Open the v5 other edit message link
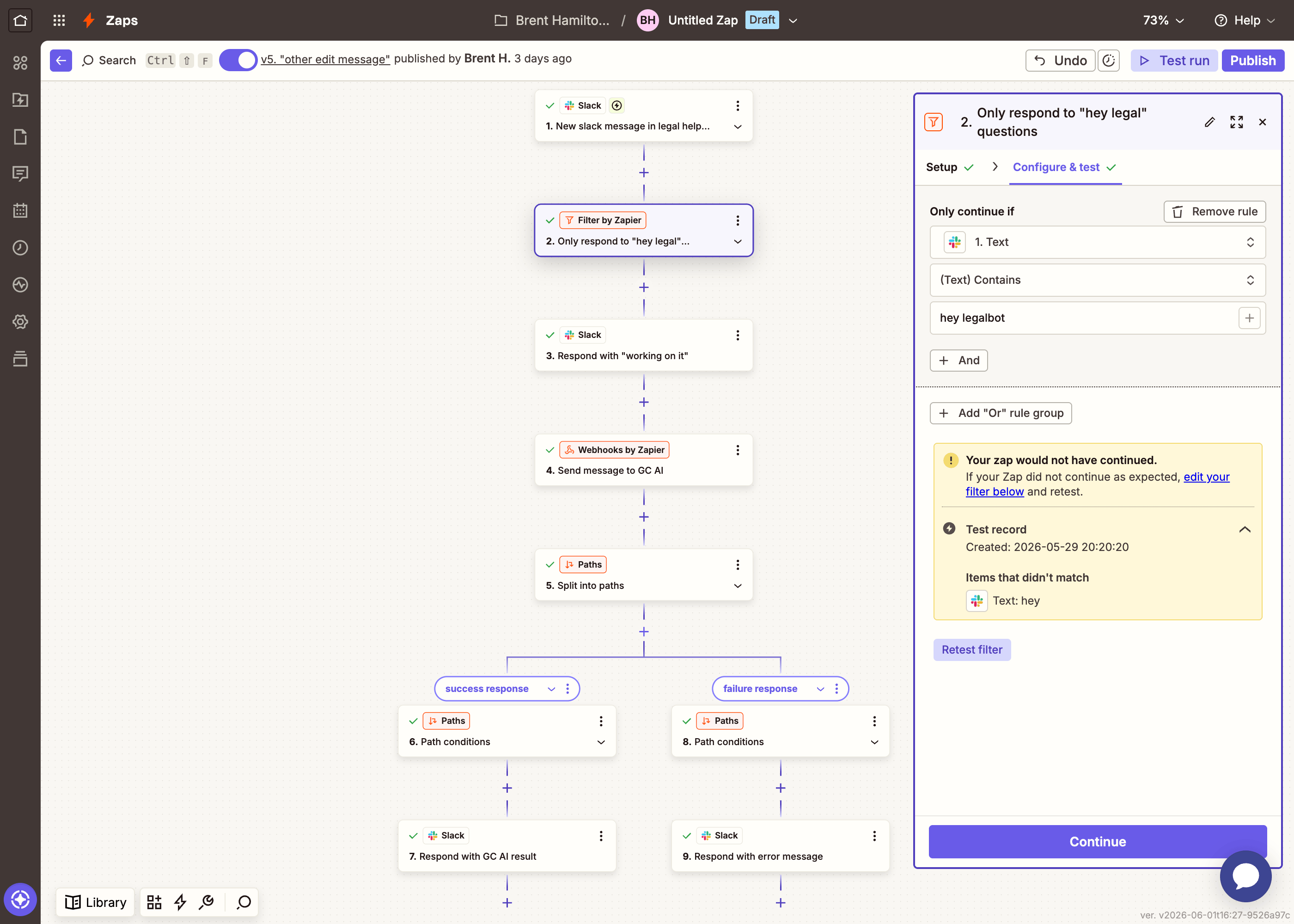This screenshot has width=1294, height=924. (325, 59)
